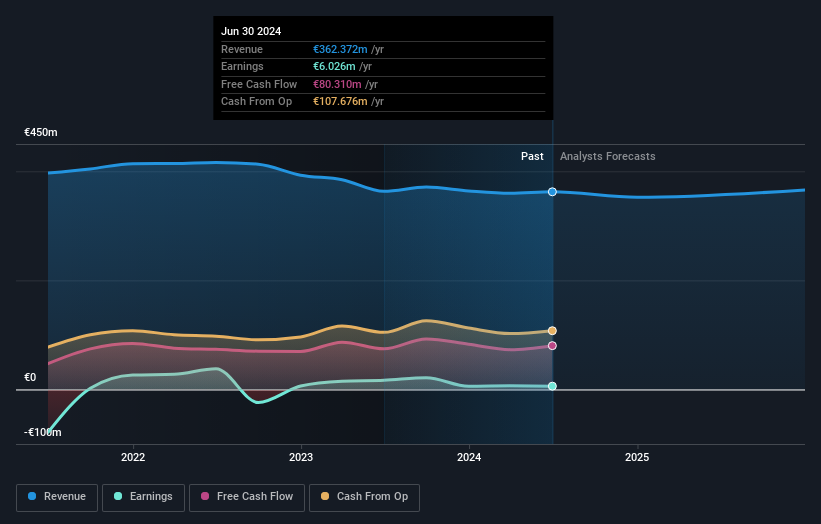The image size is (821, 524).
Task: Click the Jun 30 2024 tooltip date
Action: coord(251,31)
